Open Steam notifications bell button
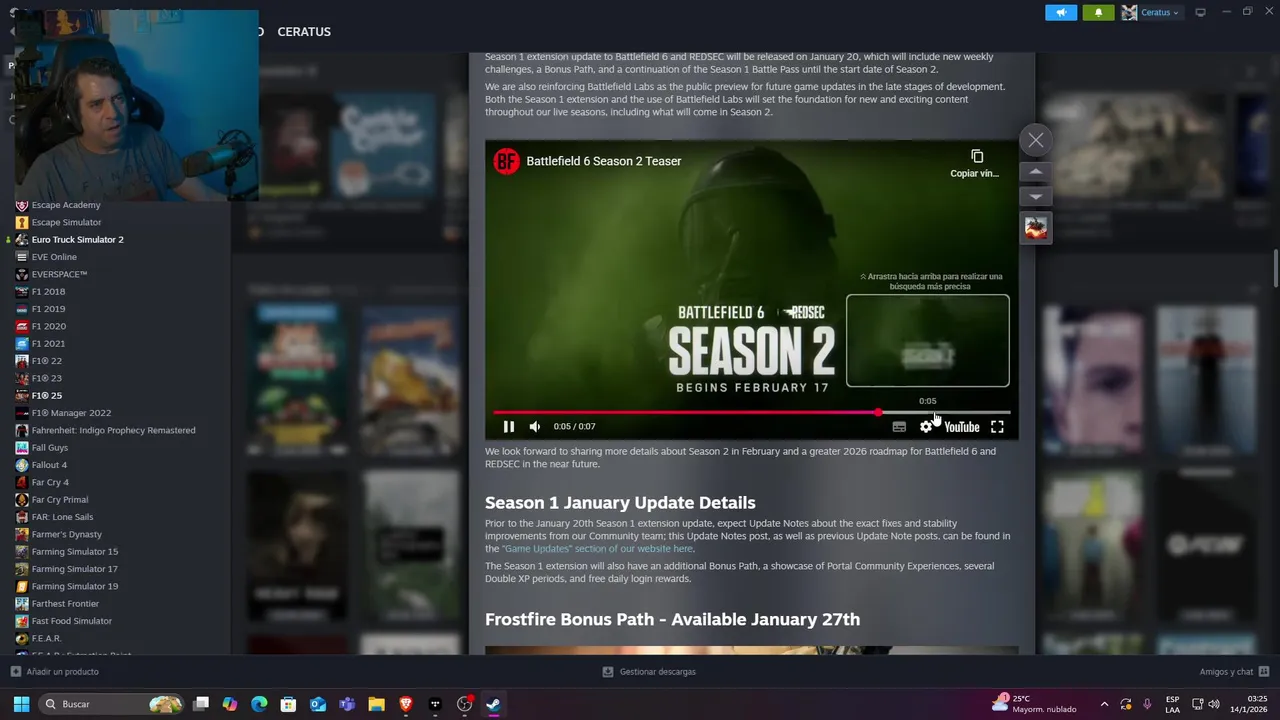 (1098, 12)
